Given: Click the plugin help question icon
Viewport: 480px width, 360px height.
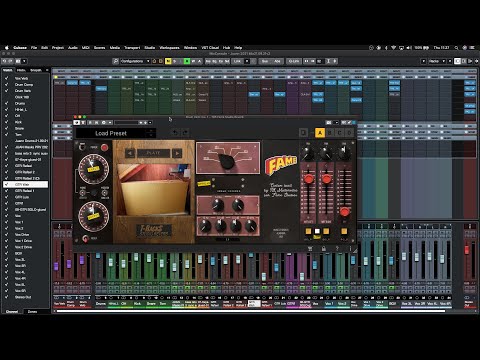Looking at the screenshot, I should tap(337, 249).
